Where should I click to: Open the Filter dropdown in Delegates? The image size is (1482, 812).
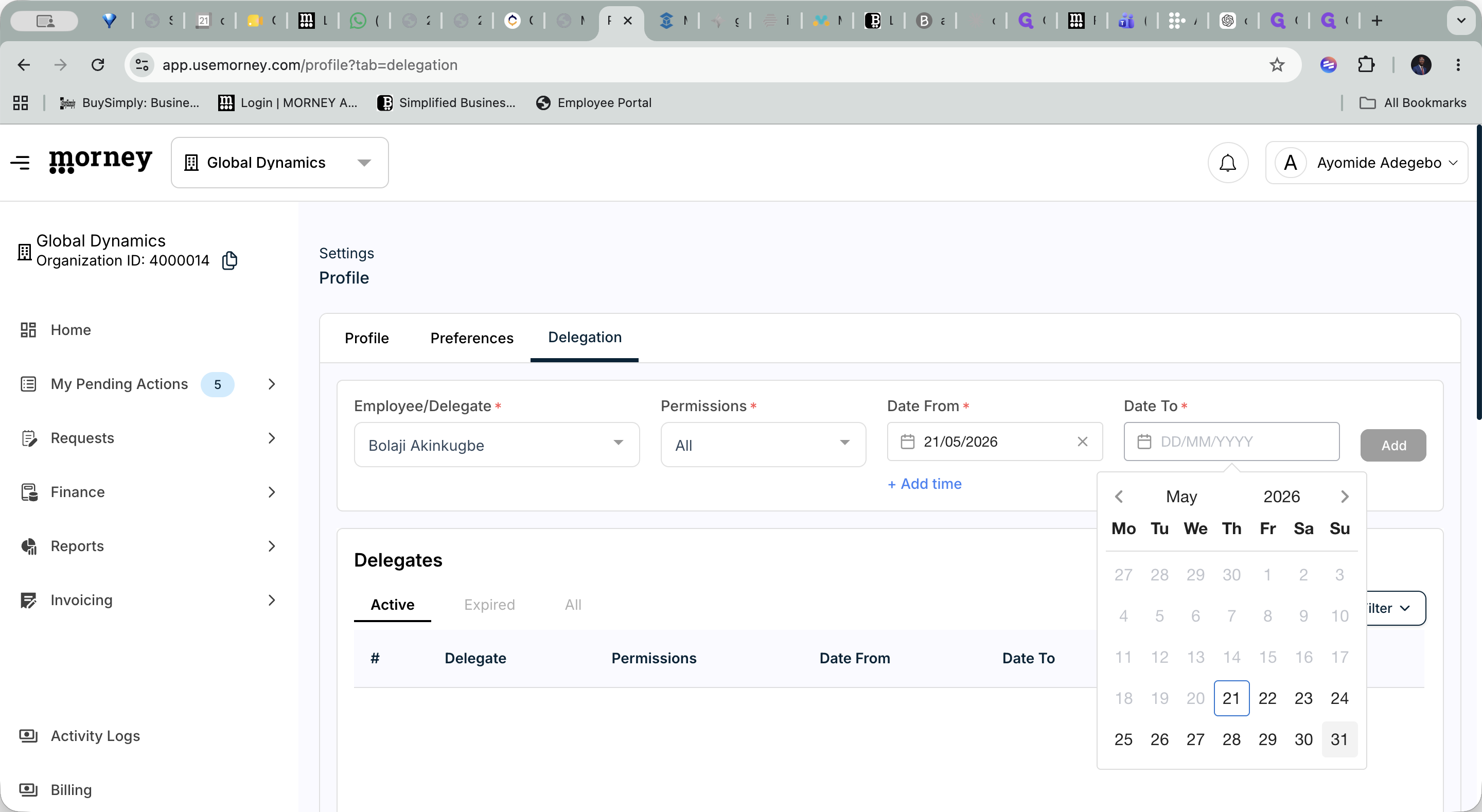[1396, 608]
